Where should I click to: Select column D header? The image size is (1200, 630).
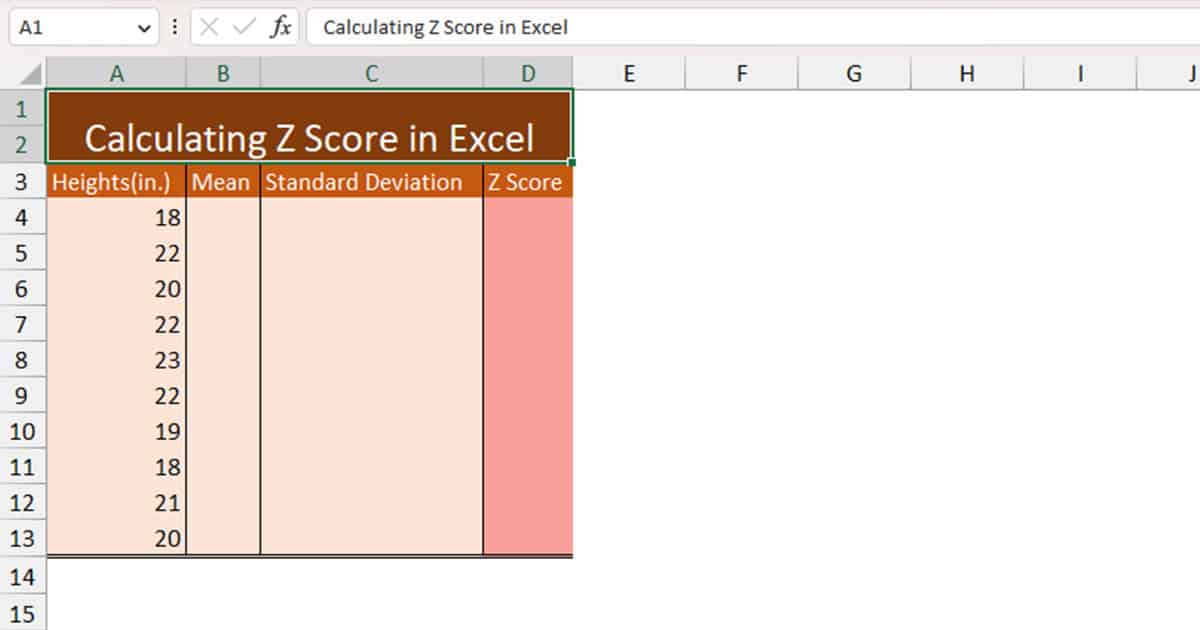tap(527, 72)
